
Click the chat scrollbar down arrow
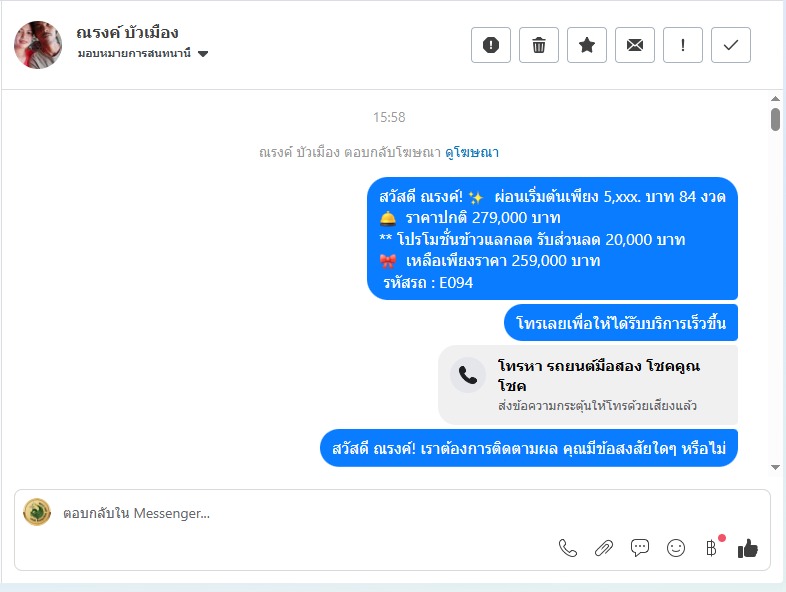pyautogui.click(x=775, y=467)
